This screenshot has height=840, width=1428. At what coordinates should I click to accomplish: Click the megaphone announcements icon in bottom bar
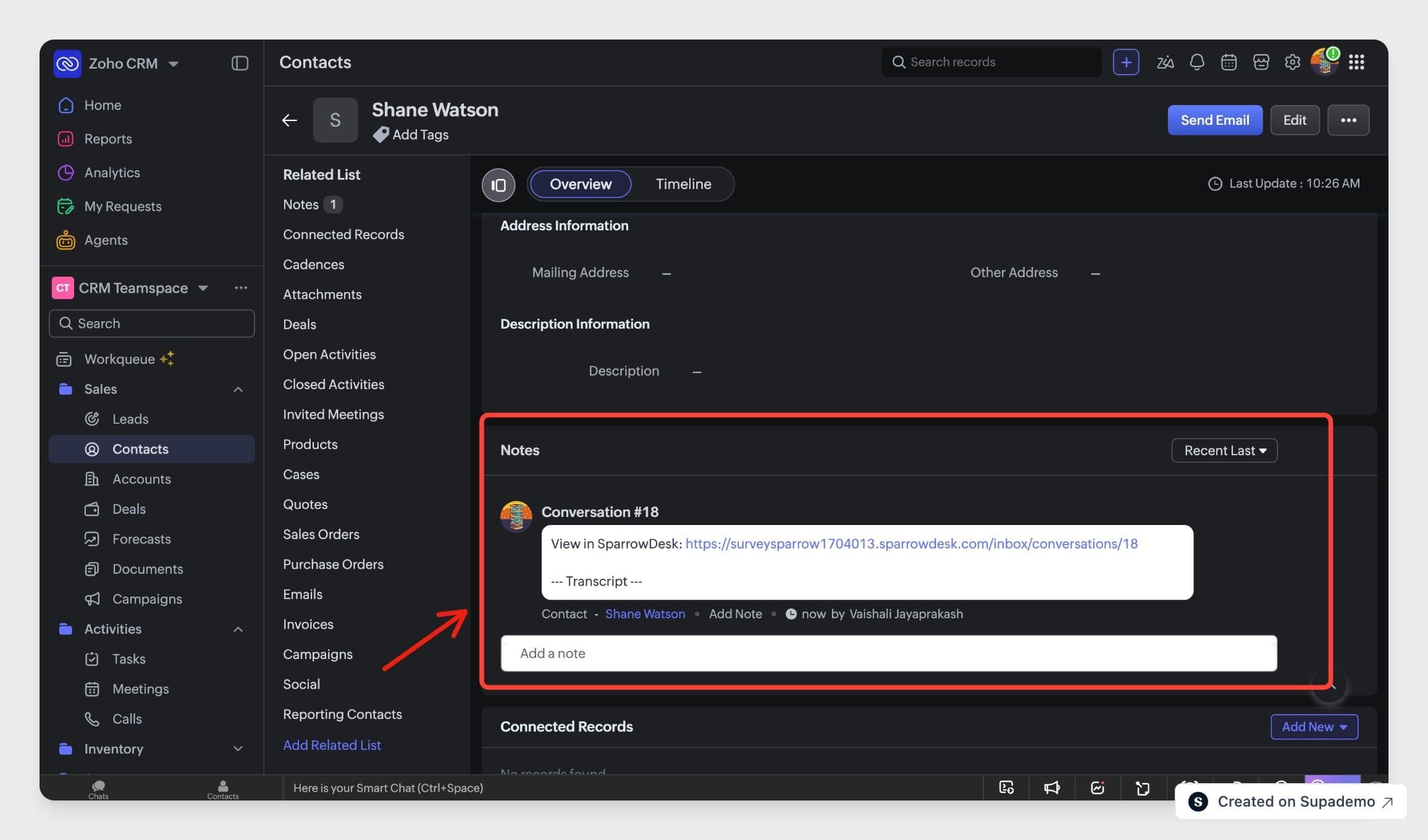pos(1052,787)
